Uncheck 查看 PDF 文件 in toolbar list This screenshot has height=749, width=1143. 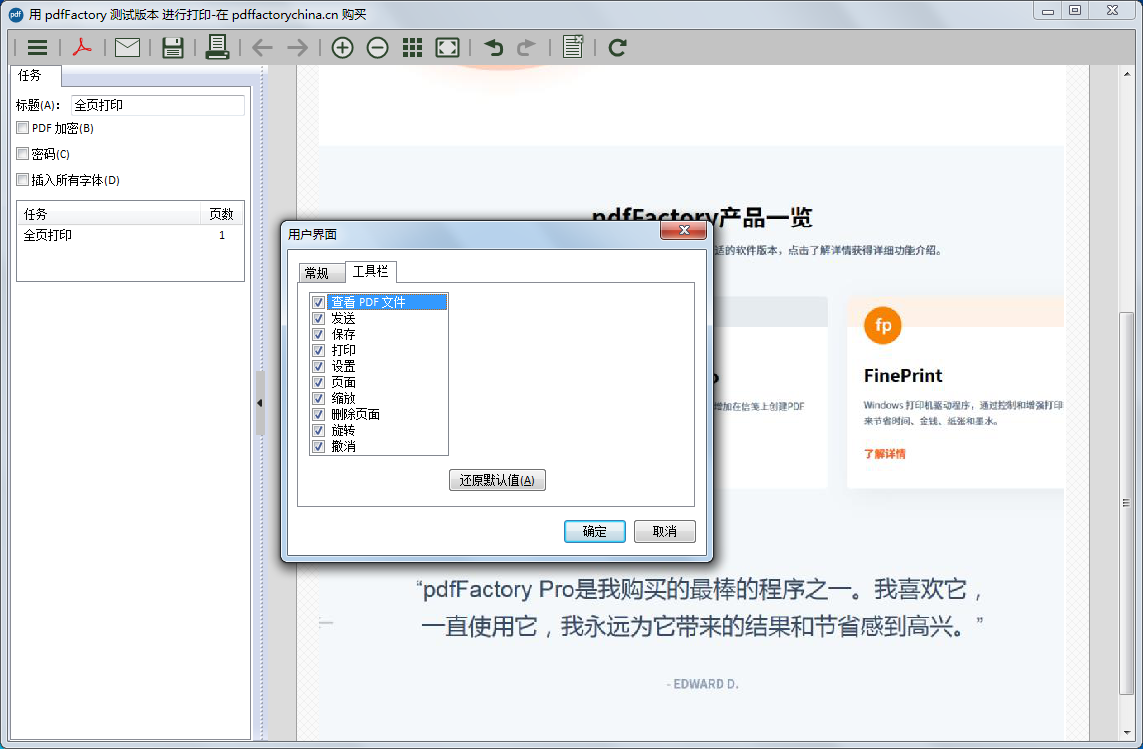pyautogui.click(x=319, y=302)
